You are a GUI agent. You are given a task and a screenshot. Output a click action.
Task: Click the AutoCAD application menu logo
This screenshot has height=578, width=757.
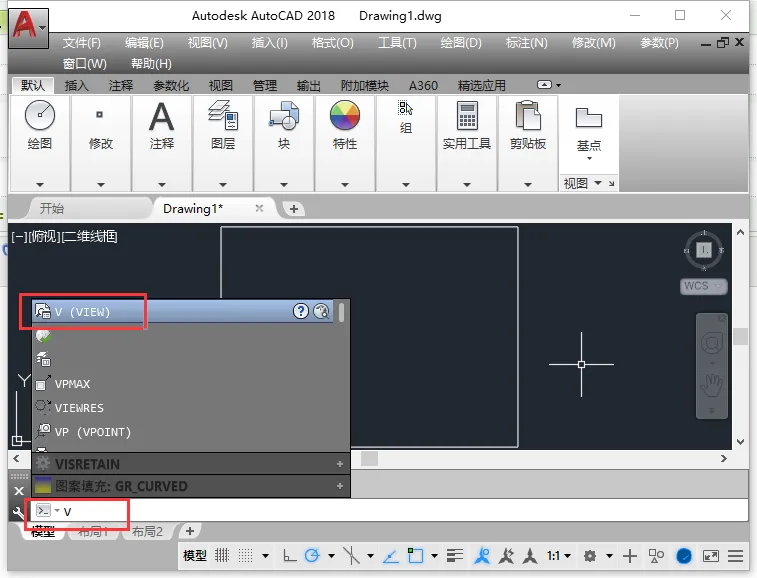(28, 28)
